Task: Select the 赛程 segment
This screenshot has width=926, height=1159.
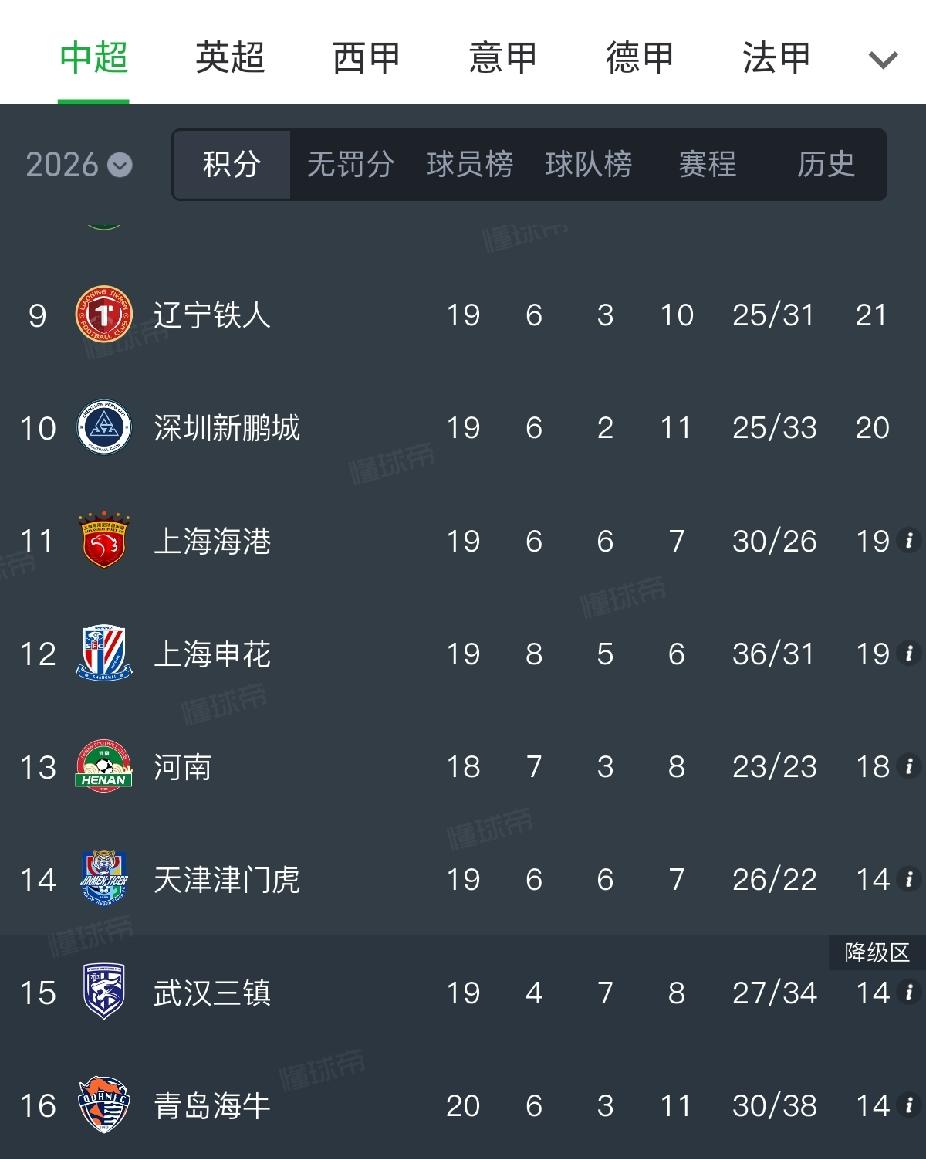Action: 707,164
